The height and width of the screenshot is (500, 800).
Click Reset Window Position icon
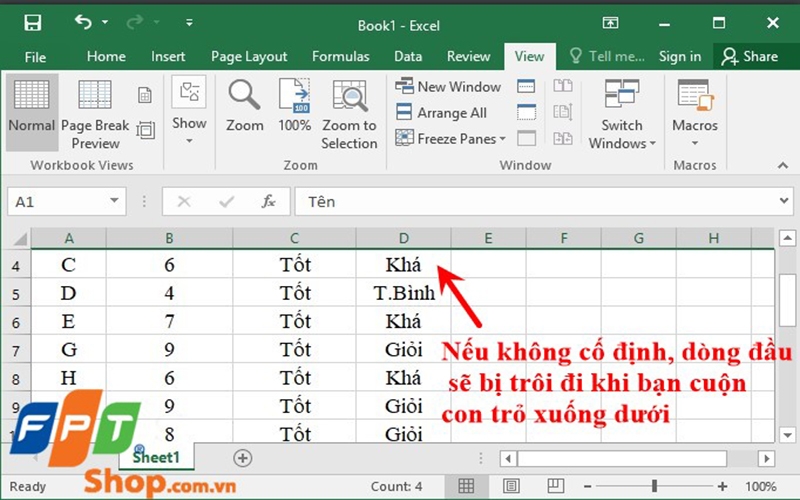[563, 138]
